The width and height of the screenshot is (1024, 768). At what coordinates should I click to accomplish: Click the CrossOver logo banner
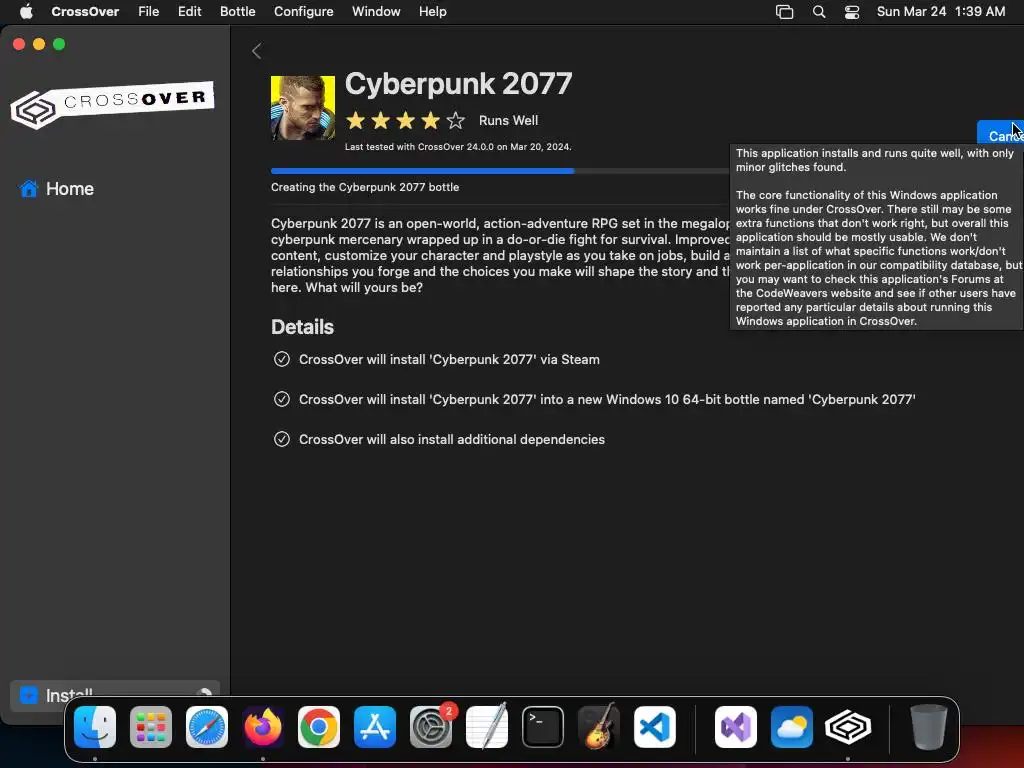[x=112, y=104]
